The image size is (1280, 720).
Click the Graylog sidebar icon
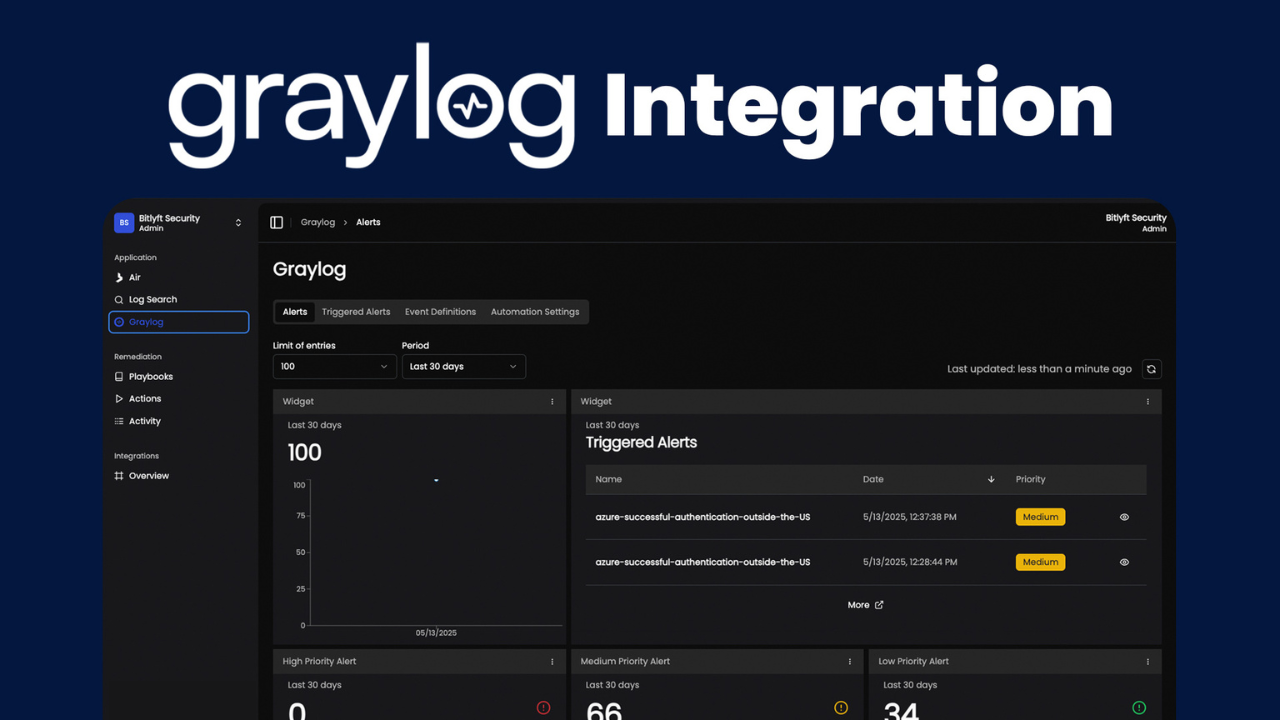point(119,322)
